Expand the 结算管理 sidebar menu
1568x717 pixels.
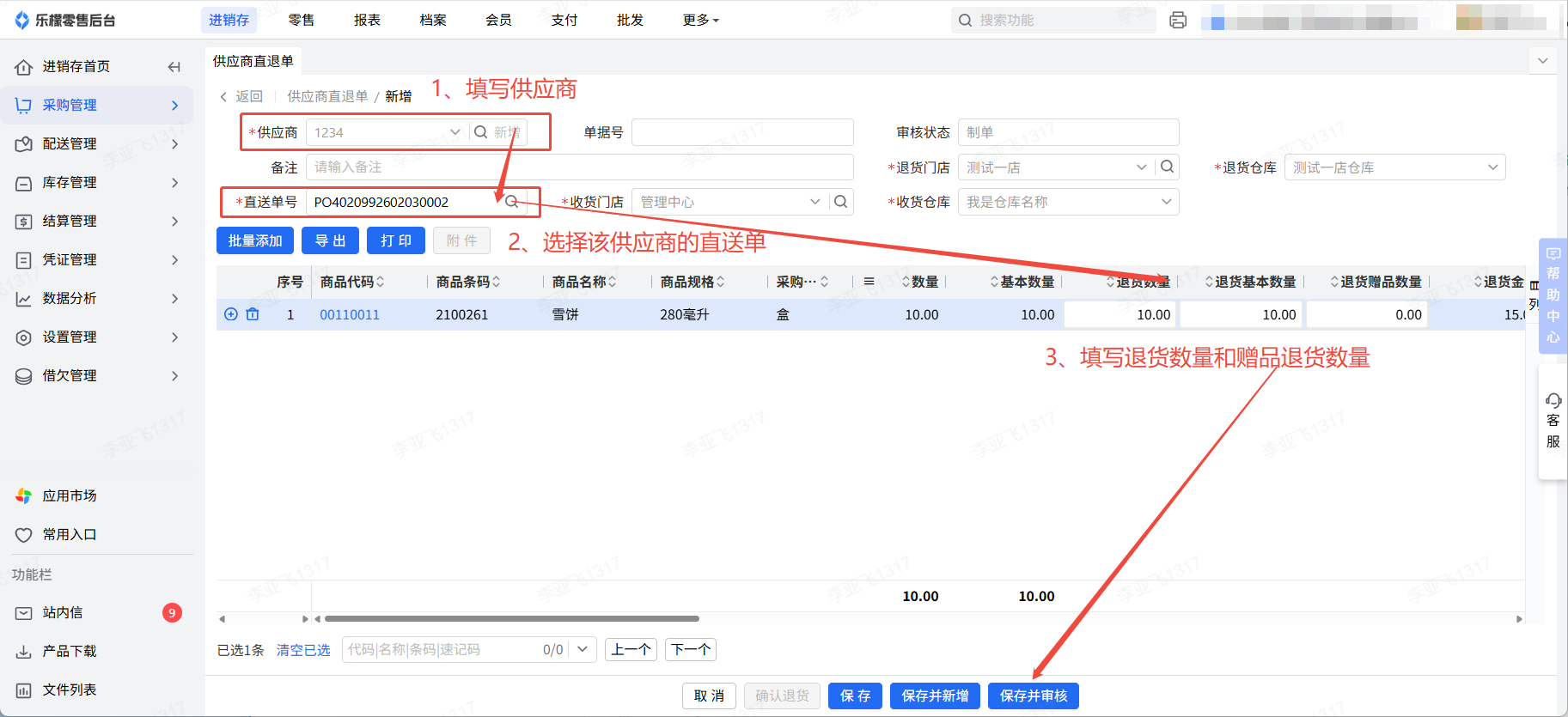click(x=97, y=221)
